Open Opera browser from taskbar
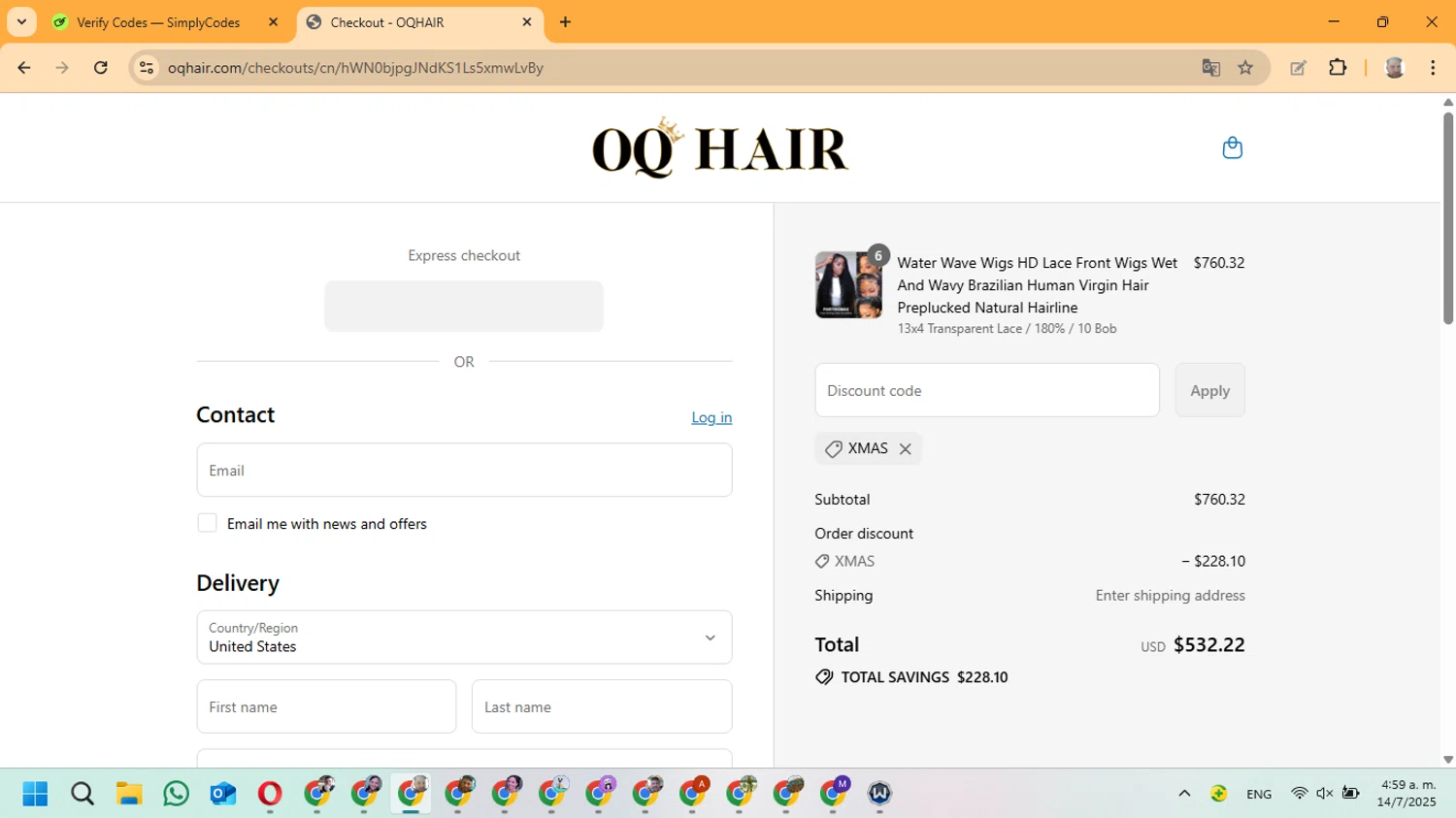This screenshot has width=1456, height=818. click(270, 794)
